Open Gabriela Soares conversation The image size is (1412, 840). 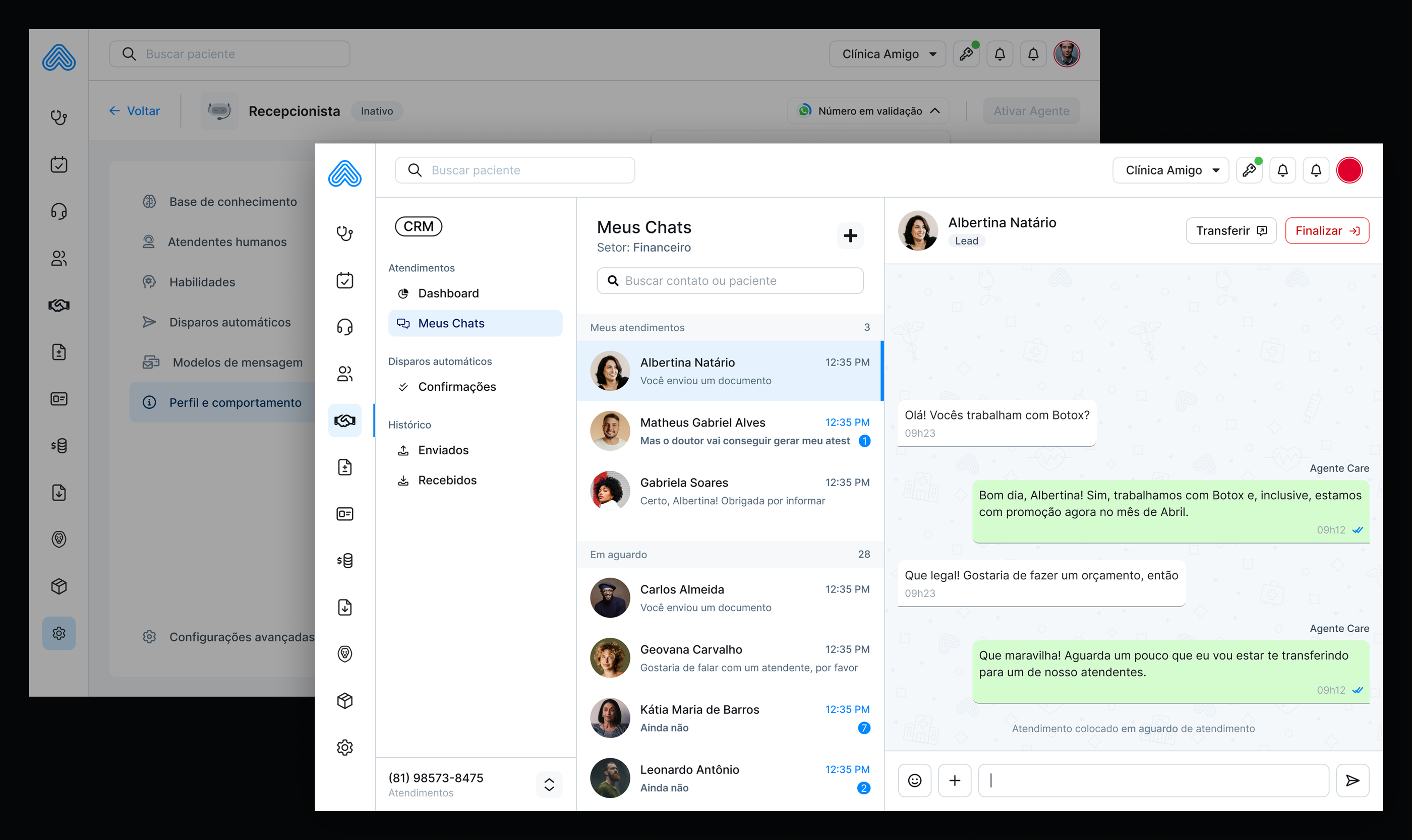(x=730, y=491)
